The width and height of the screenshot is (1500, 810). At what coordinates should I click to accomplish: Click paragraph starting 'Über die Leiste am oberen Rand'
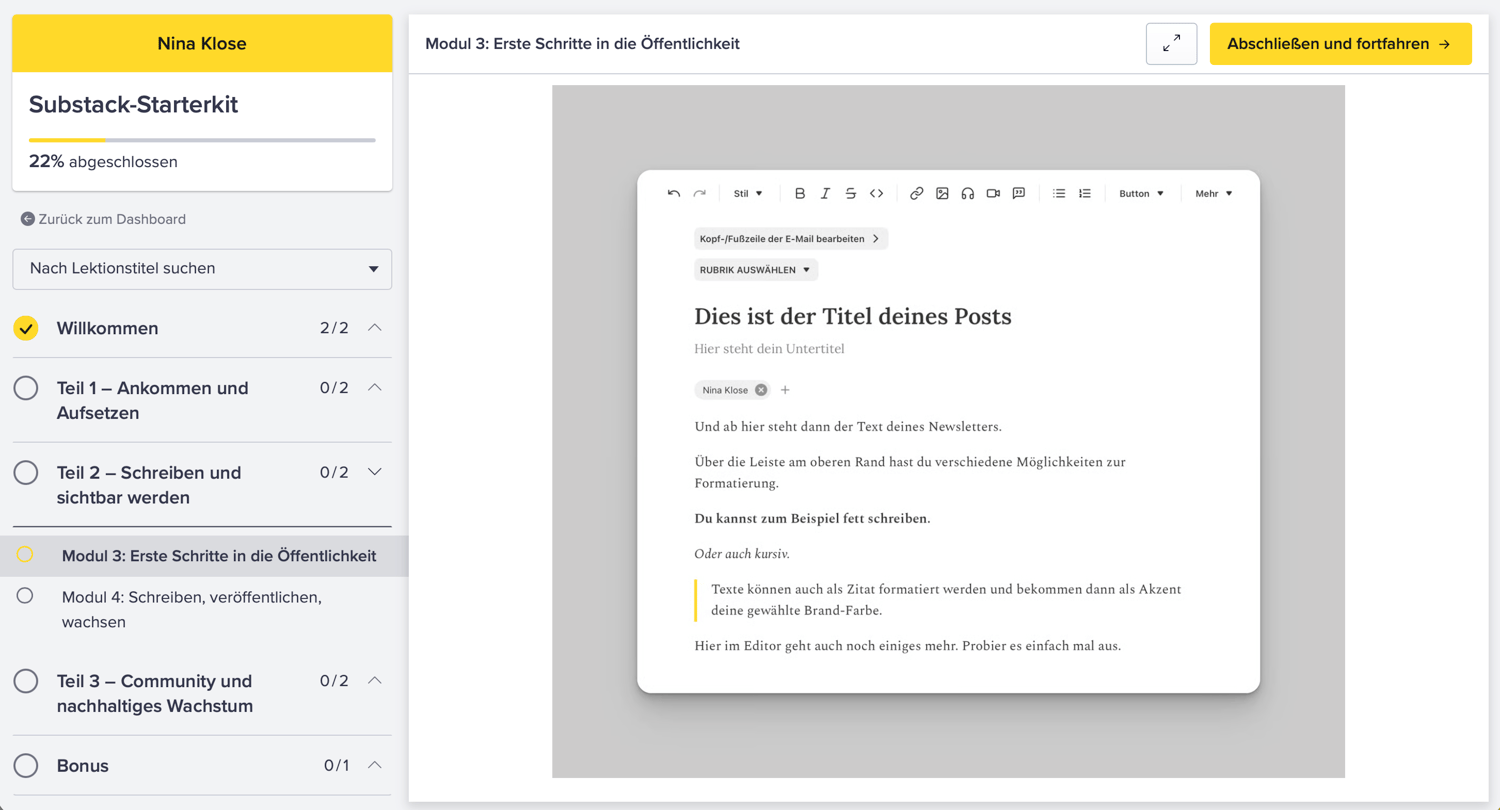[x=910, y=472]
